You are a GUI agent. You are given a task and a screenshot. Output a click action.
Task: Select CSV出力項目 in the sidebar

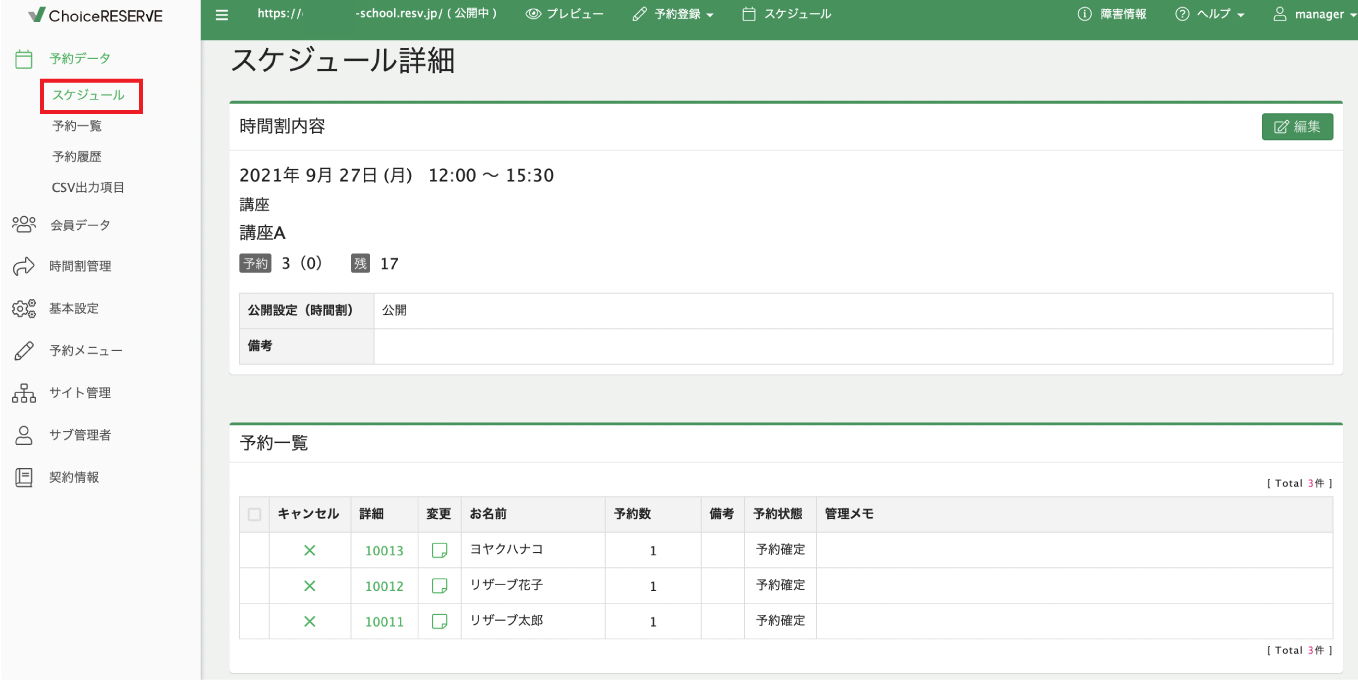(88, 187)
